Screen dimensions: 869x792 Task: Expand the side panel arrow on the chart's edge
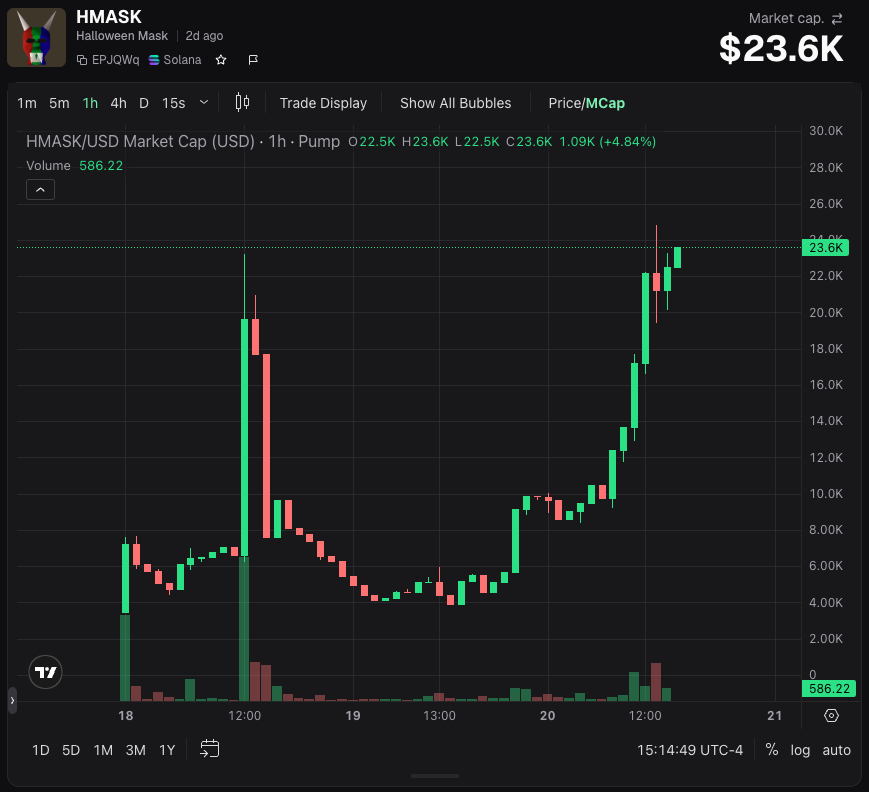tap(12, 701)
